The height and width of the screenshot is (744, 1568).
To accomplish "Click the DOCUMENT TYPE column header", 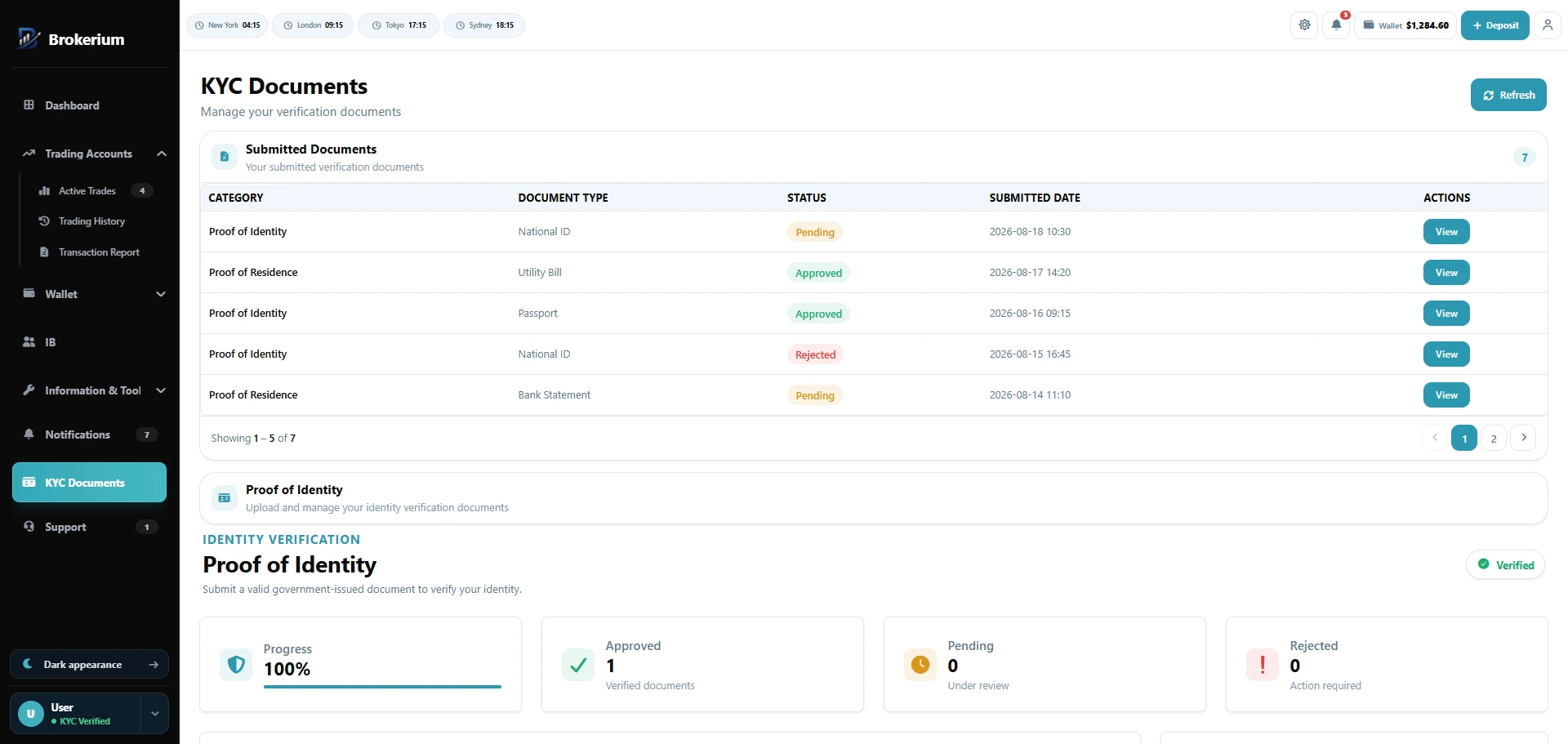I will click(563, 198).
